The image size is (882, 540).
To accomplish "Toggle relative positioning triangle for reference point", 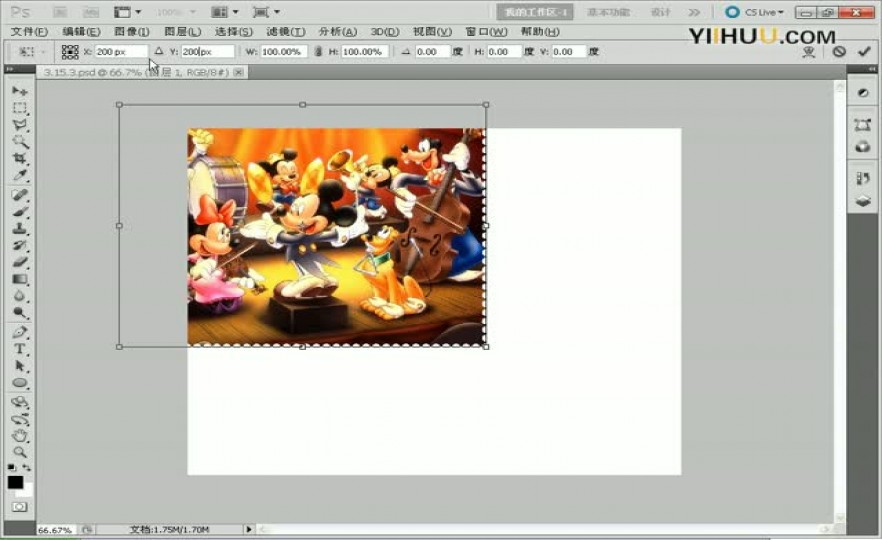I will [159, 51].
